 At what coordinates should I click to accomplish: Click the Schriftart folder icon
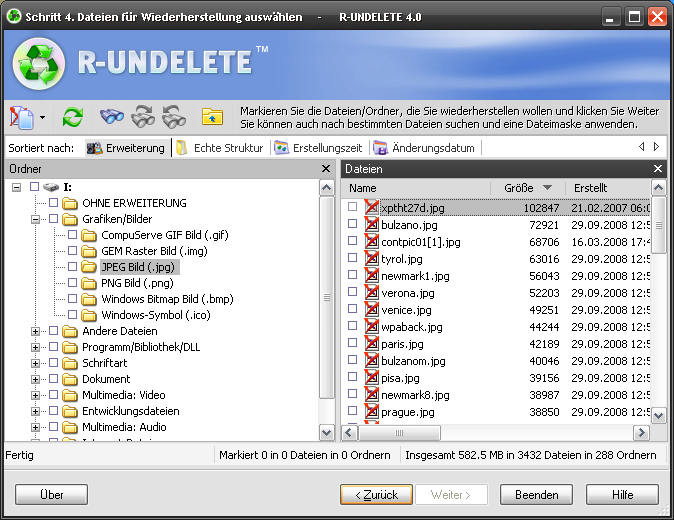point(69,363)
